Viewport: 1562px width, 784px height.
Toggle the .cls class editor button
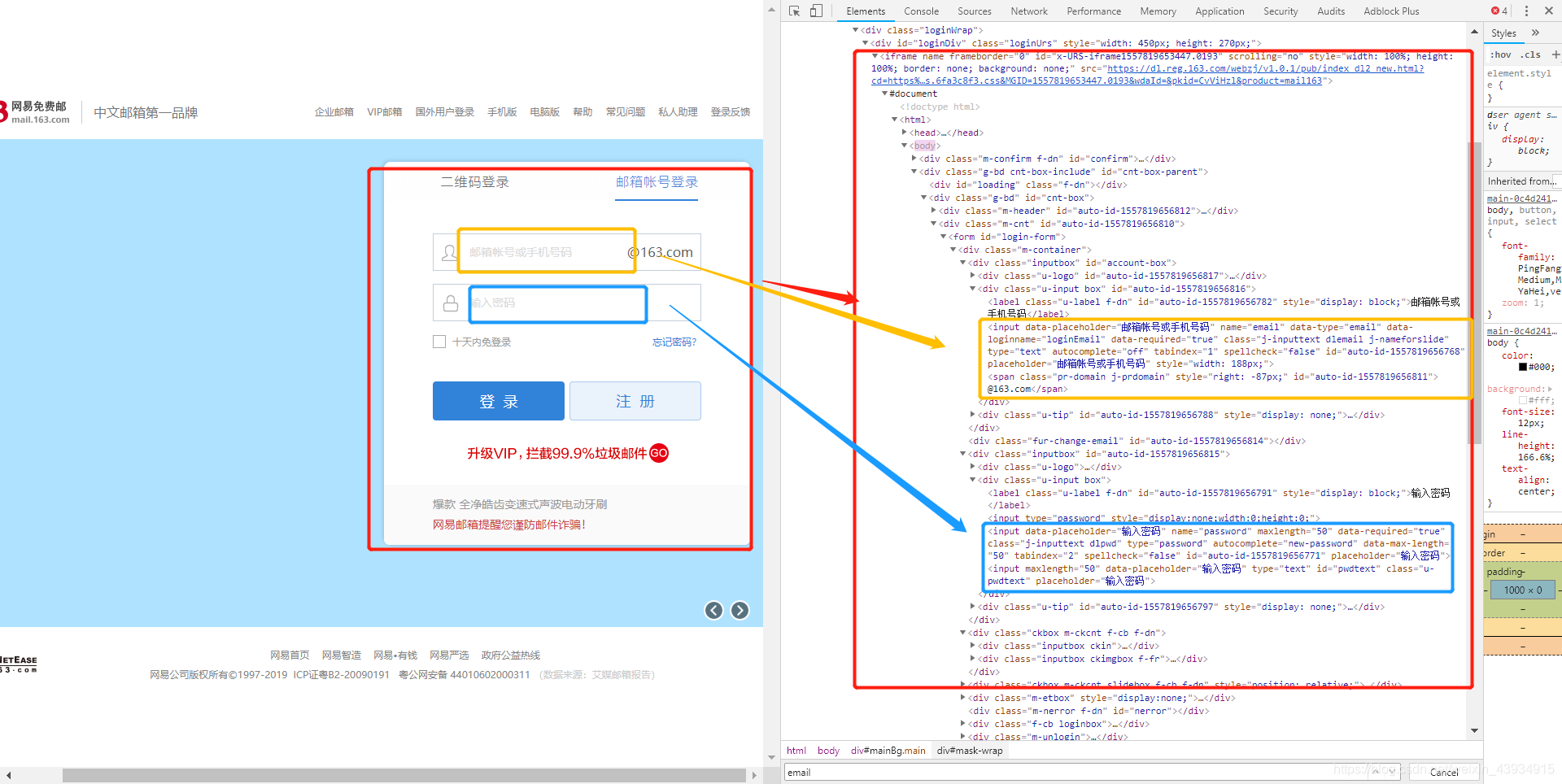tap(1530, 54)
